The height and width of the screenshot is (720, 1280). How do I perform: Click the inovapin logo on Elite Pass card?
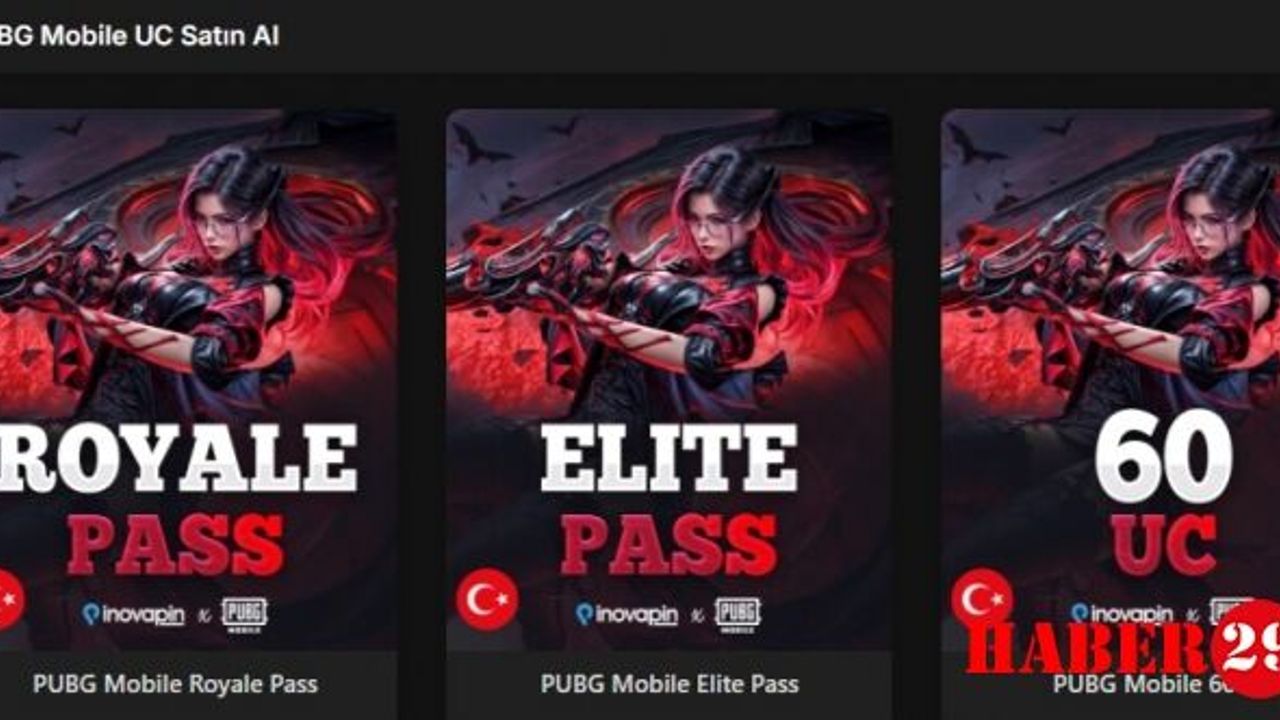(x=626, y=614)
